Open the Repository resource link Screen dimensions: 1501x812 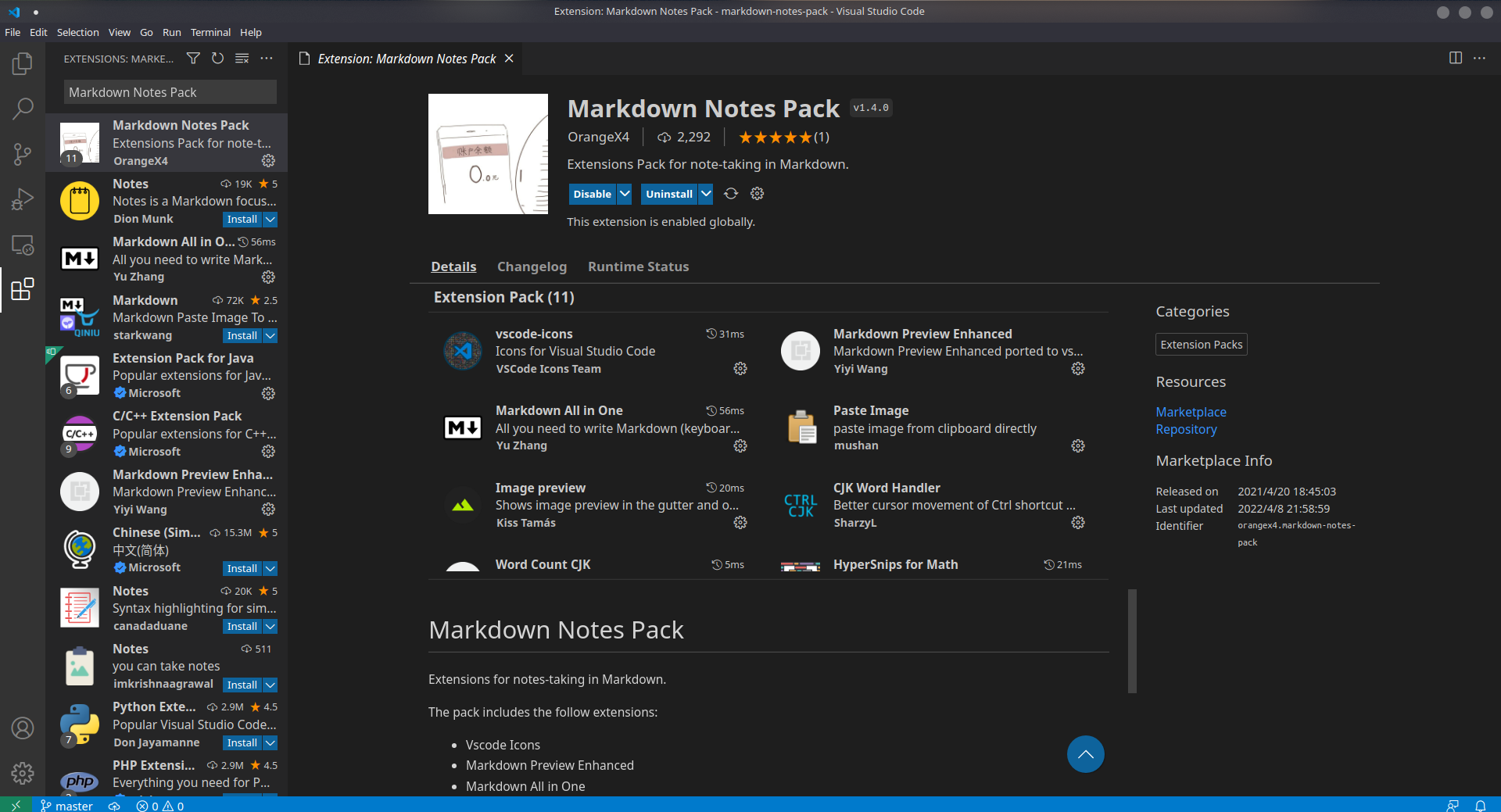pos(1186,429)
